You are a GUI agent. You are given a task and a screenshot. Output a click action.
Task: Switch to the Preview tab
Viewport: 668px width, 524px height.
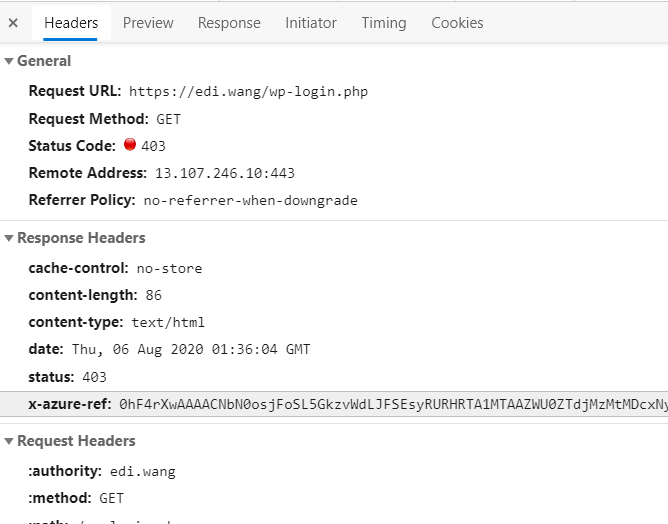point(148,22)
